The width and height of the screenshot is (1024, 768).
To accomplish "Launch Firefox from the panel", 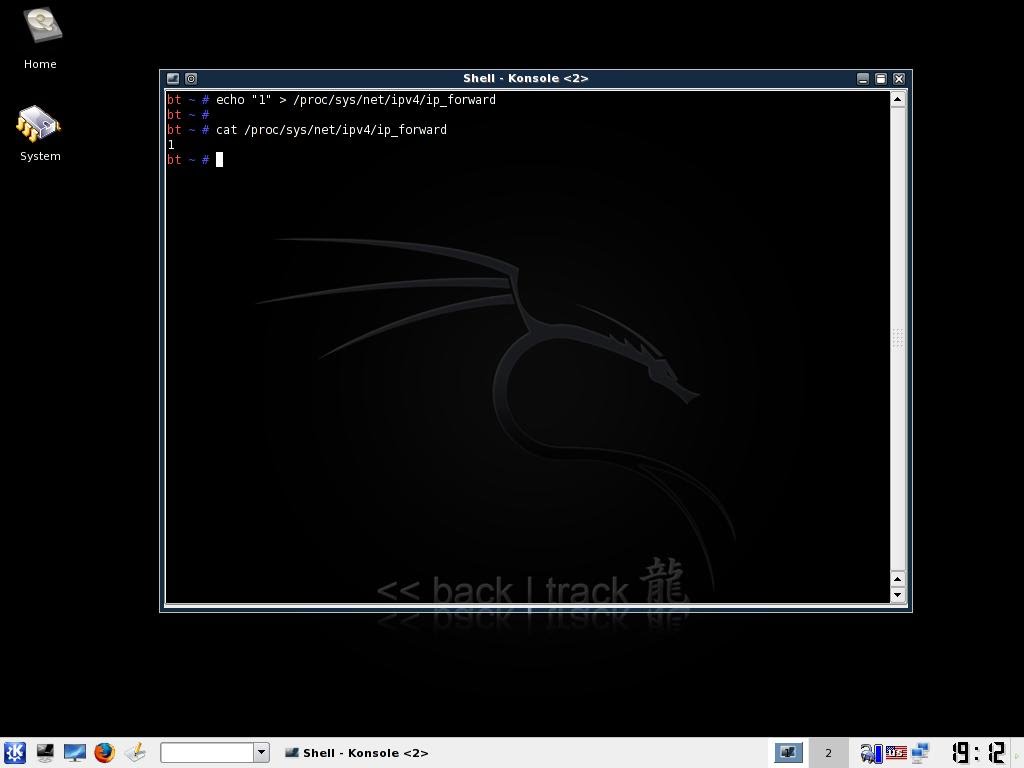I will pyautogui.click(x=105, y=752).
